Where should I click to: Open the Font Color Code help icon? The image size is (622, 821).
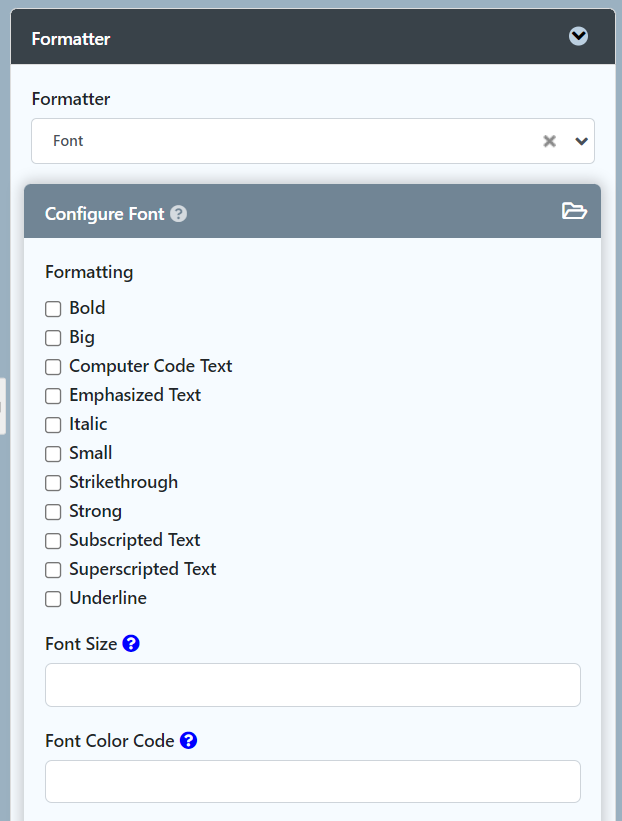coord(188,741)
